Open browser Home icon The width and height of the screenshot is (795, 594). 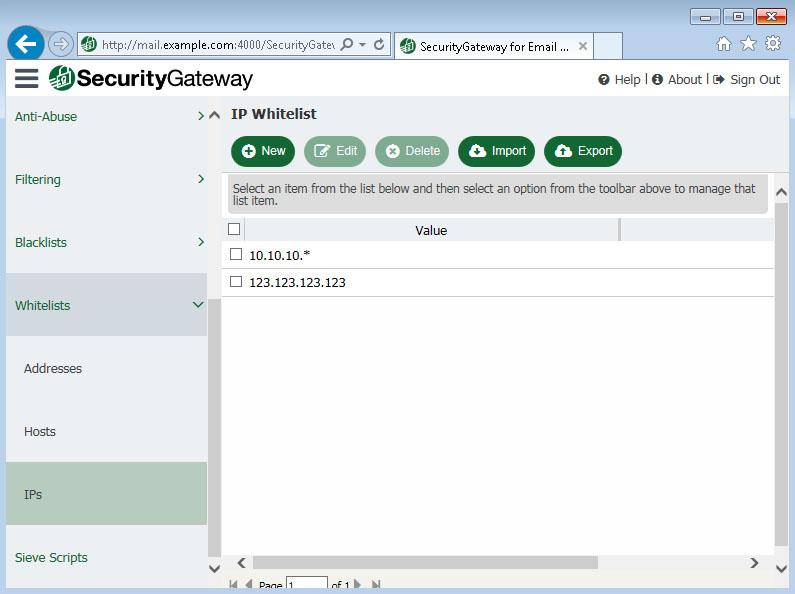pos(724,44)
